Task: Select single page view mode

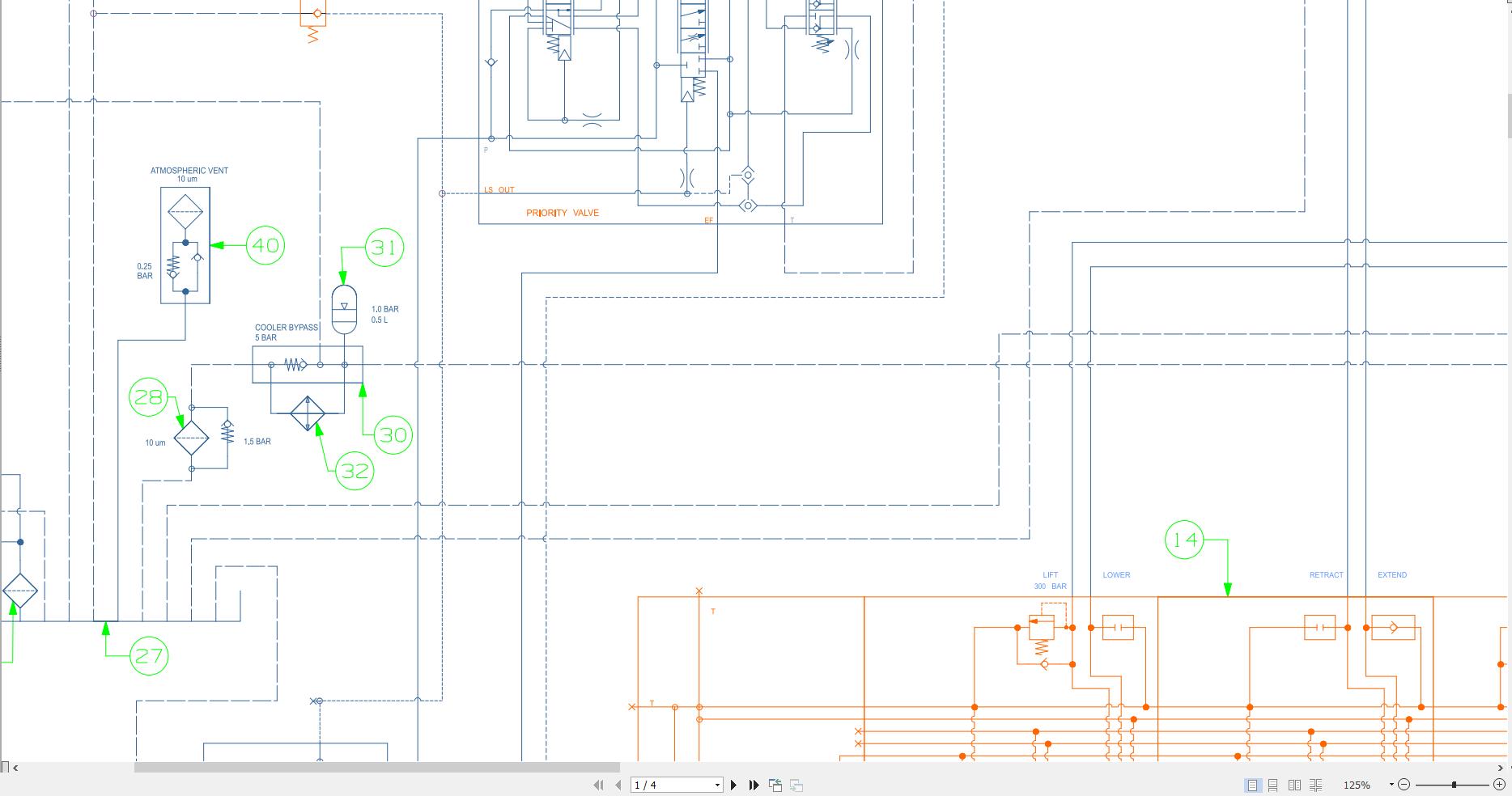Action: point(1252,785)
